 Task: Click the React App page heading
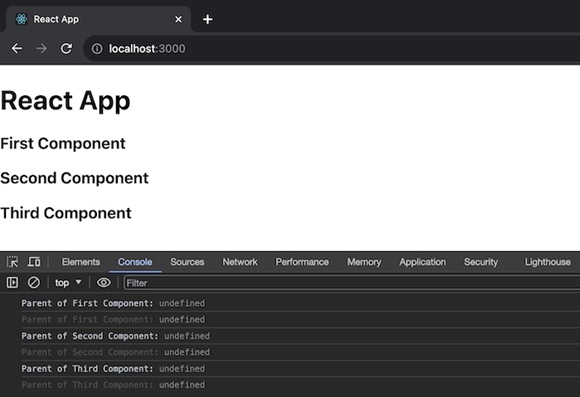[65, 101]
